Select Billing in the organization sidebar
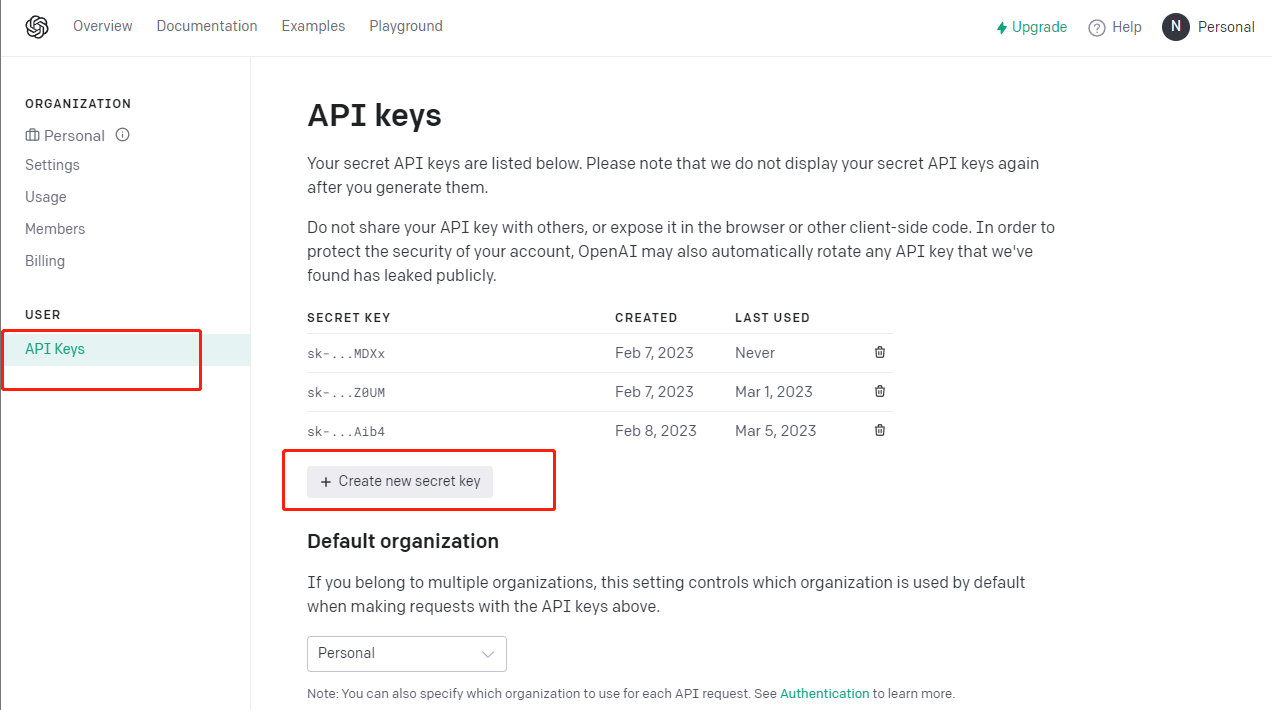The height and width of the screenshot is (710, 1272). (45, 261)
